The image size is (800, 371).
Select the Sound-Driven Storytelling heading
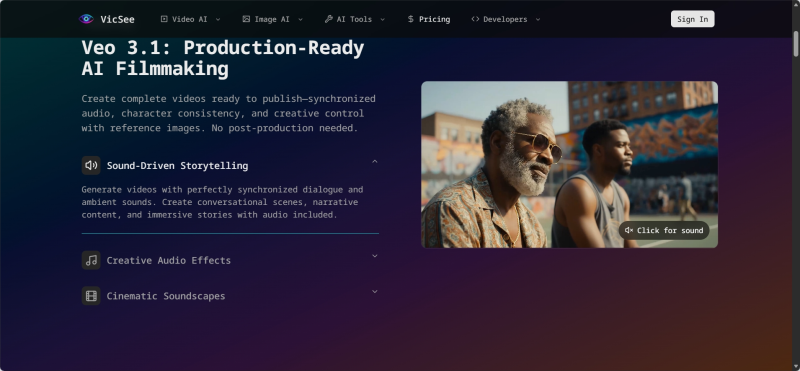coord(177,165)
